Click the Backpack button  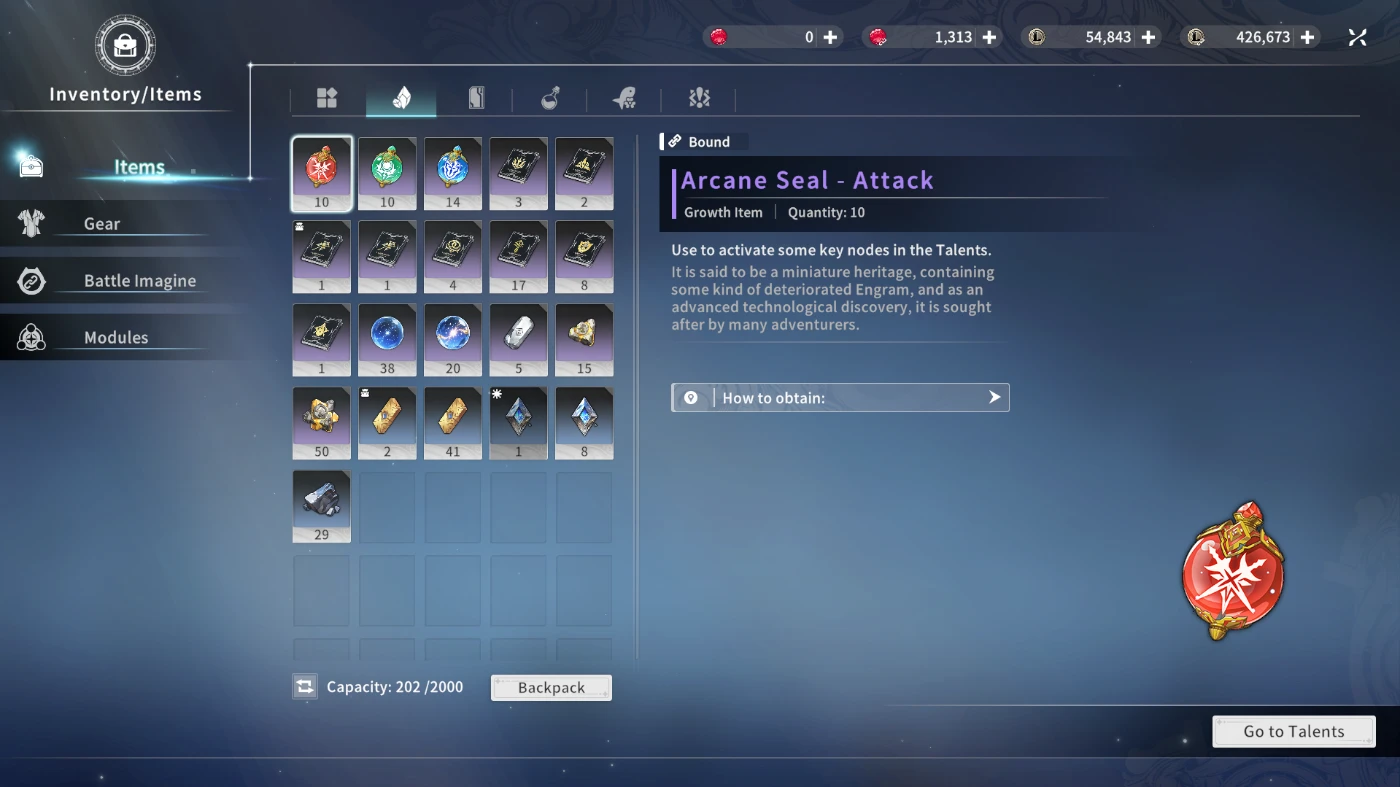551,688
